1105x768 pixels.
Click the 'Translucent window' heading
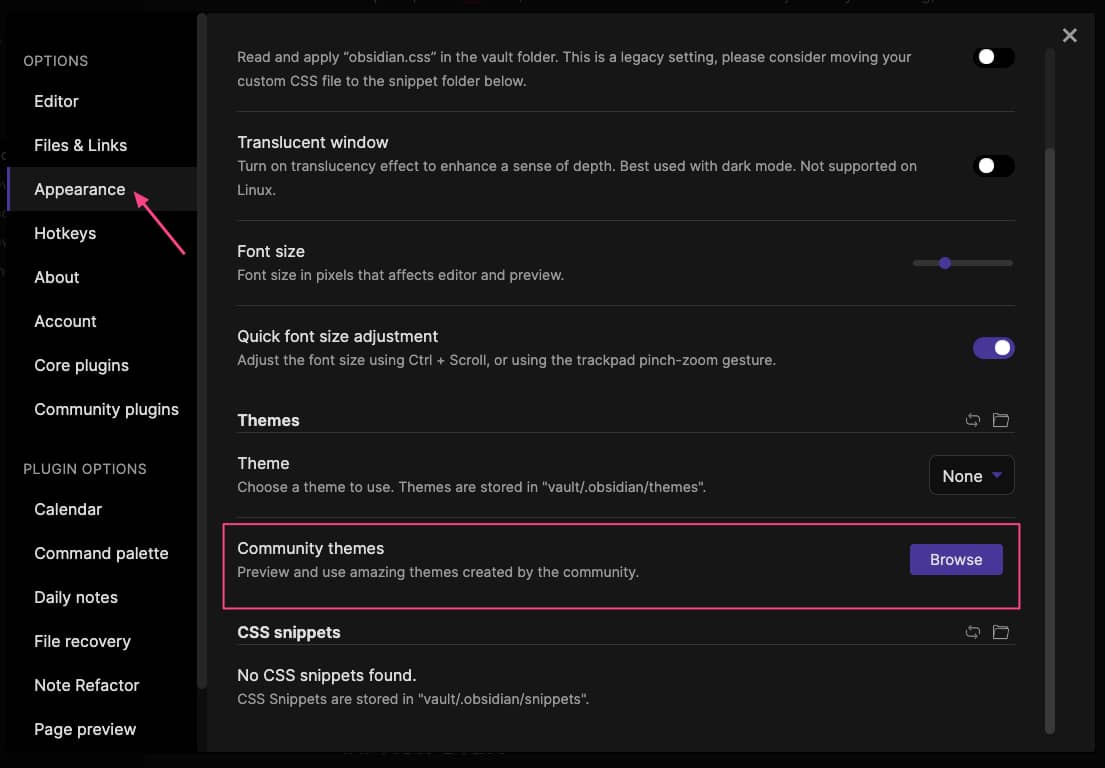pyautogui.click(x=313, y=142)
